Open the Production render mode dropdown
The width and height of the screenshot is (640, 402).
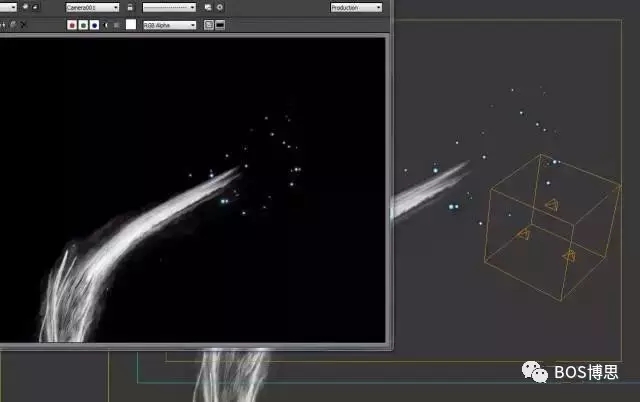click(356, 7)
